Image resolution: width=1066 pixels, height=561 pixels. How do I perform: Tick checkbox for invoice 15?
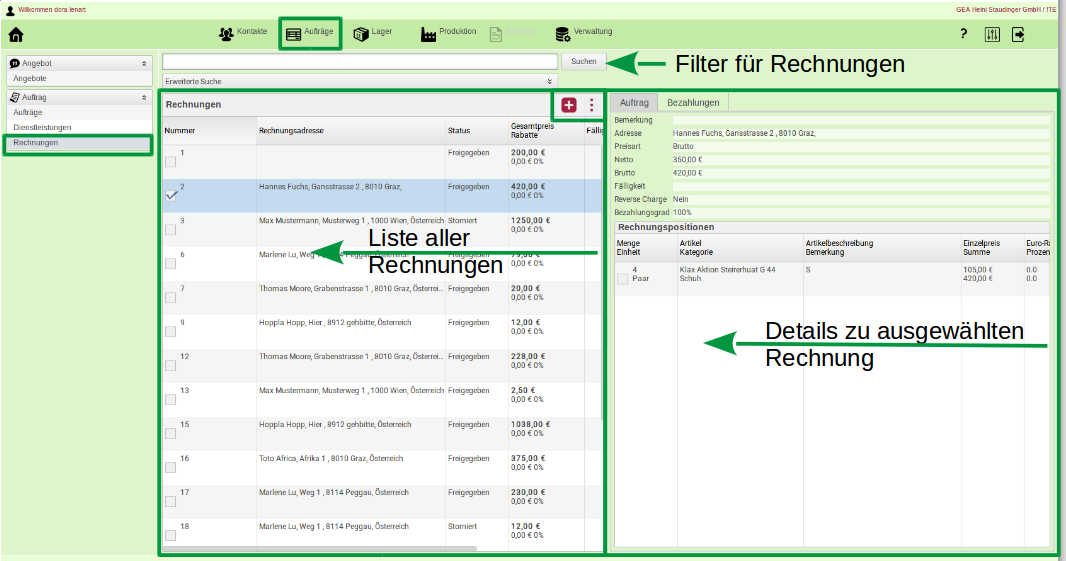click(171, 434)
